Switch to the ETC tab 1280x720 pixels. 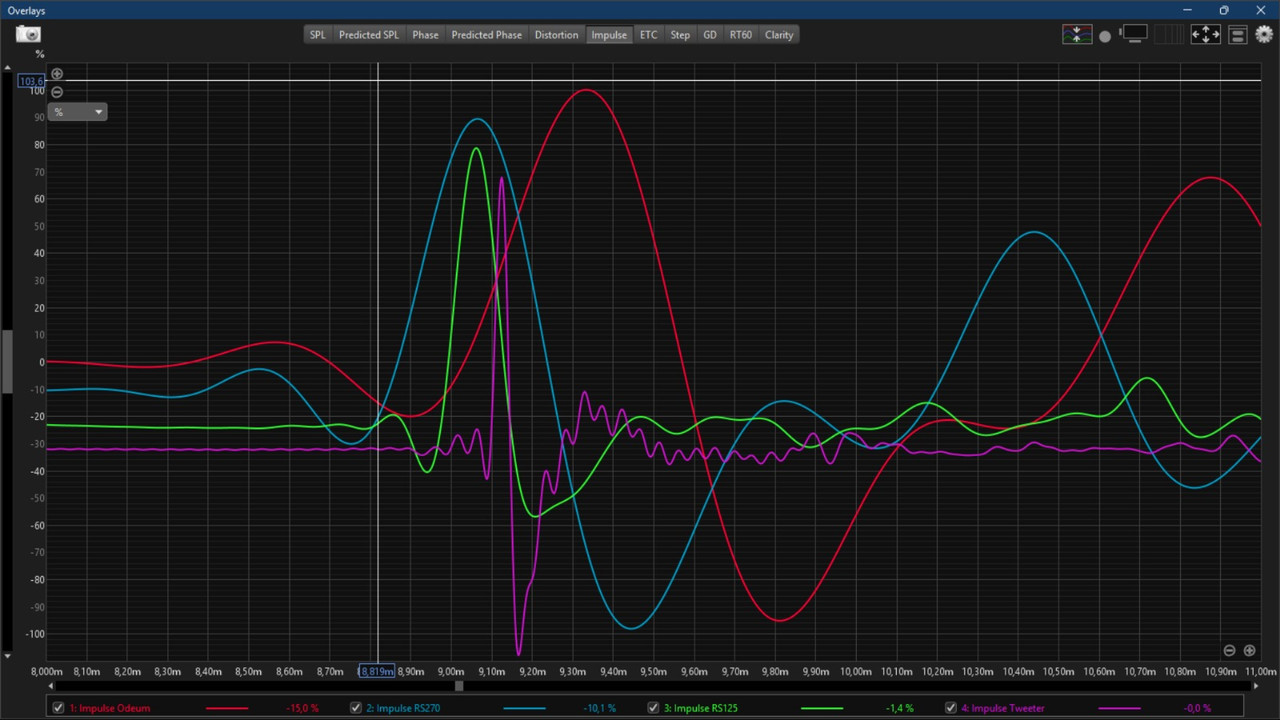point(649,35)
